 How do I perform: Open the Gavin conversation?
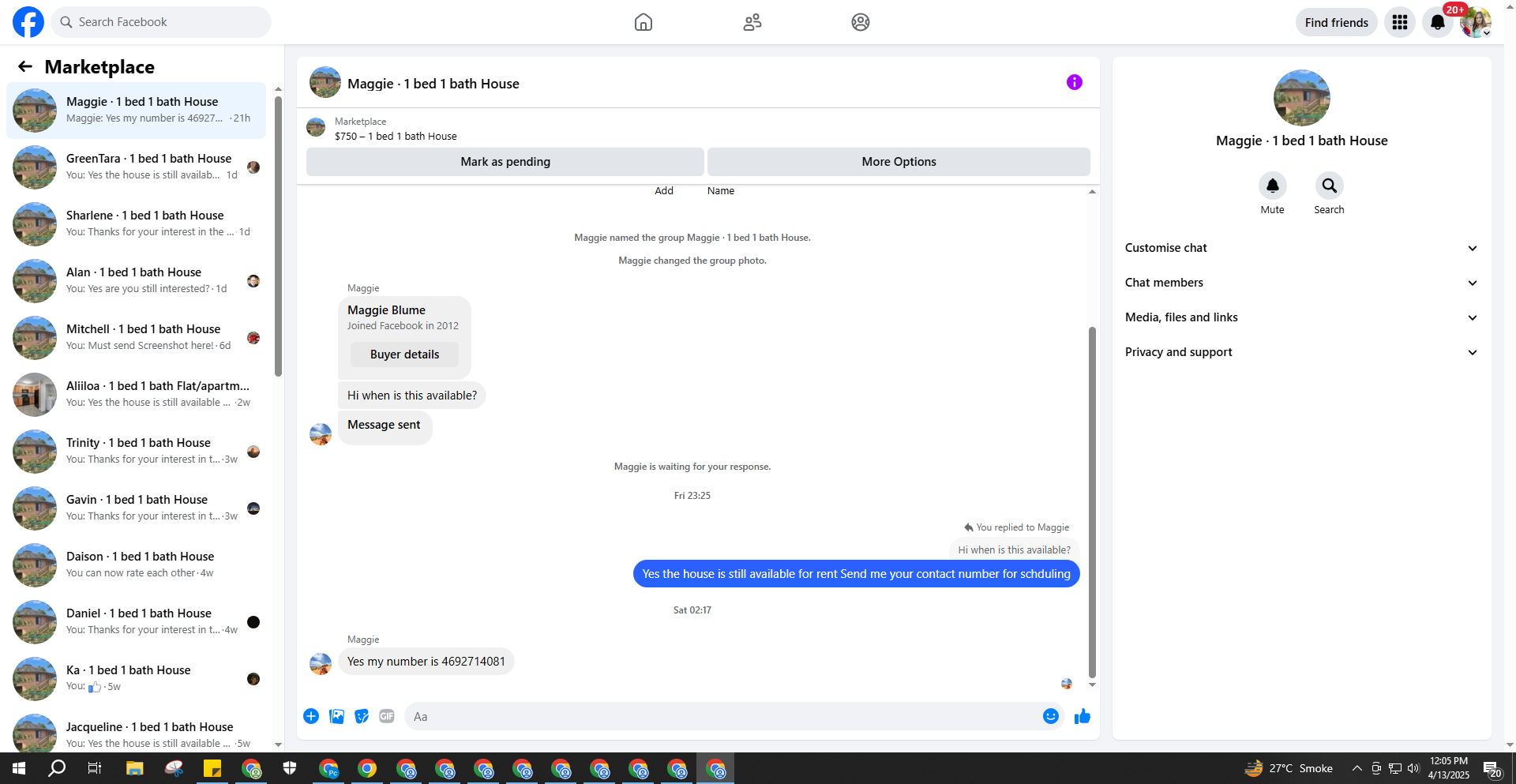136,508
